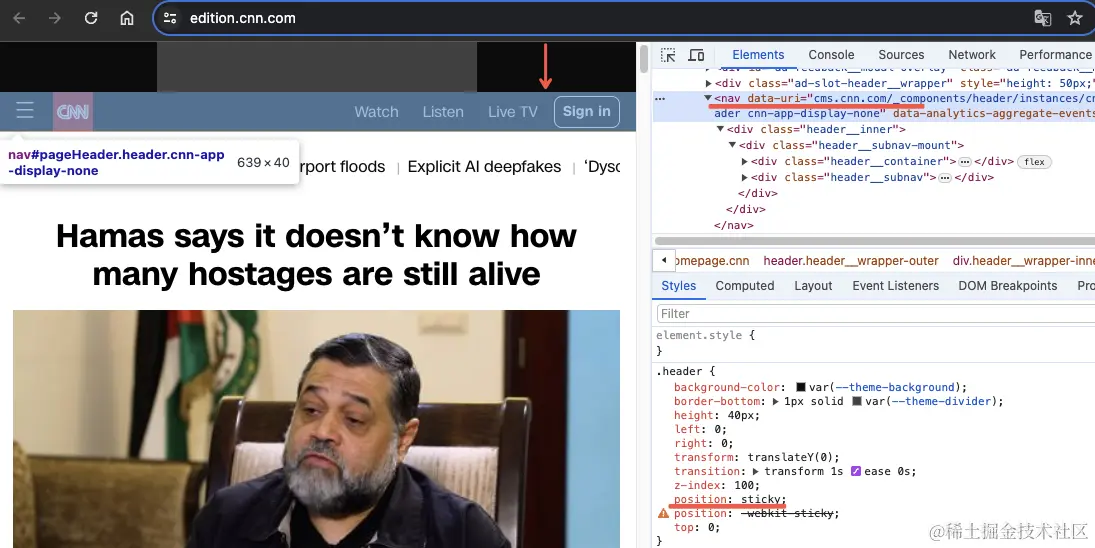The image size is (1095, 548).
Task: Open the border-bottom color swatch
Action: point(857,401)
